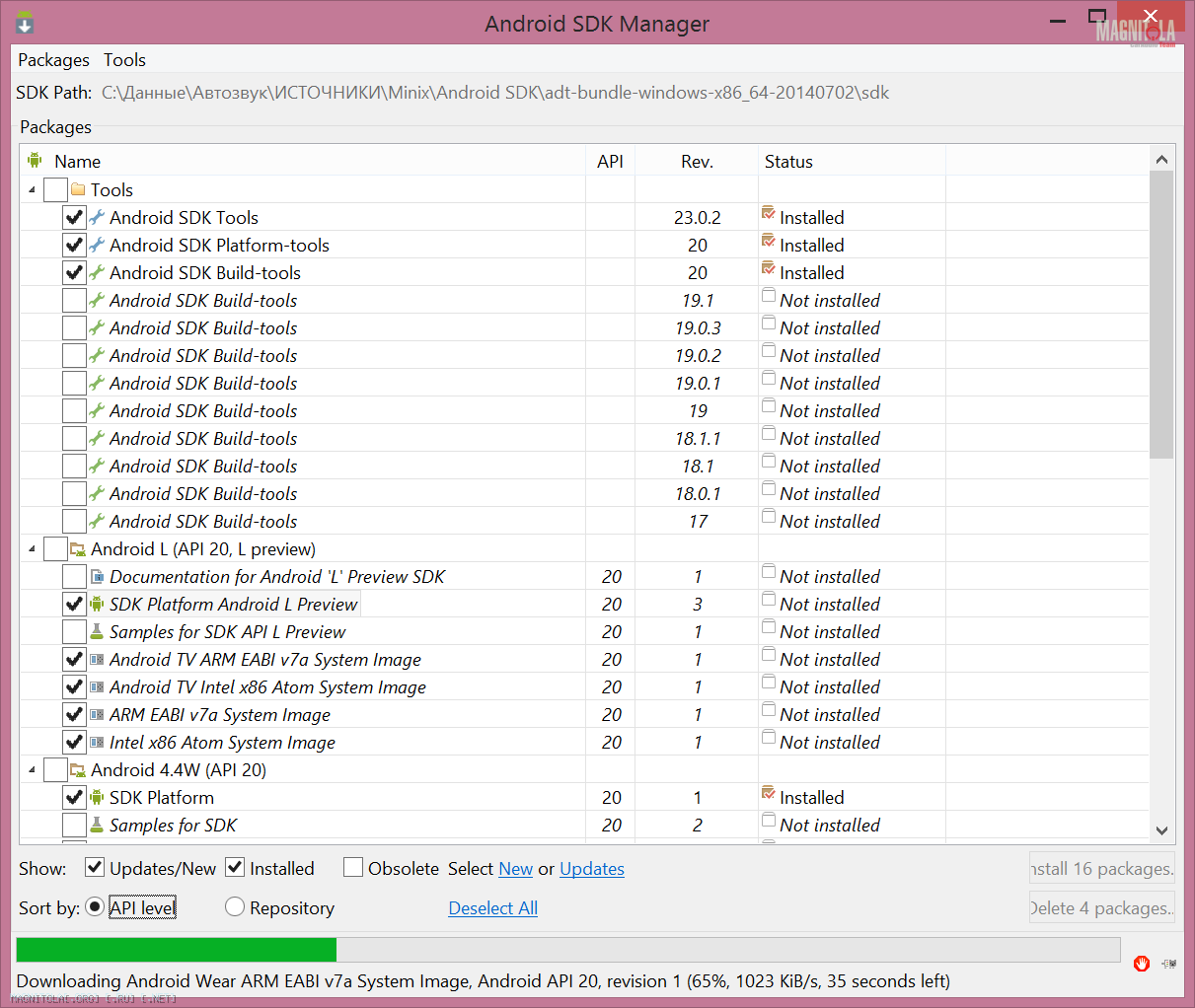Image resolution: width=1195 pixels, height=1008 pixels.
Task: Click the downloading status text line
Action: [x=484, y=981]
